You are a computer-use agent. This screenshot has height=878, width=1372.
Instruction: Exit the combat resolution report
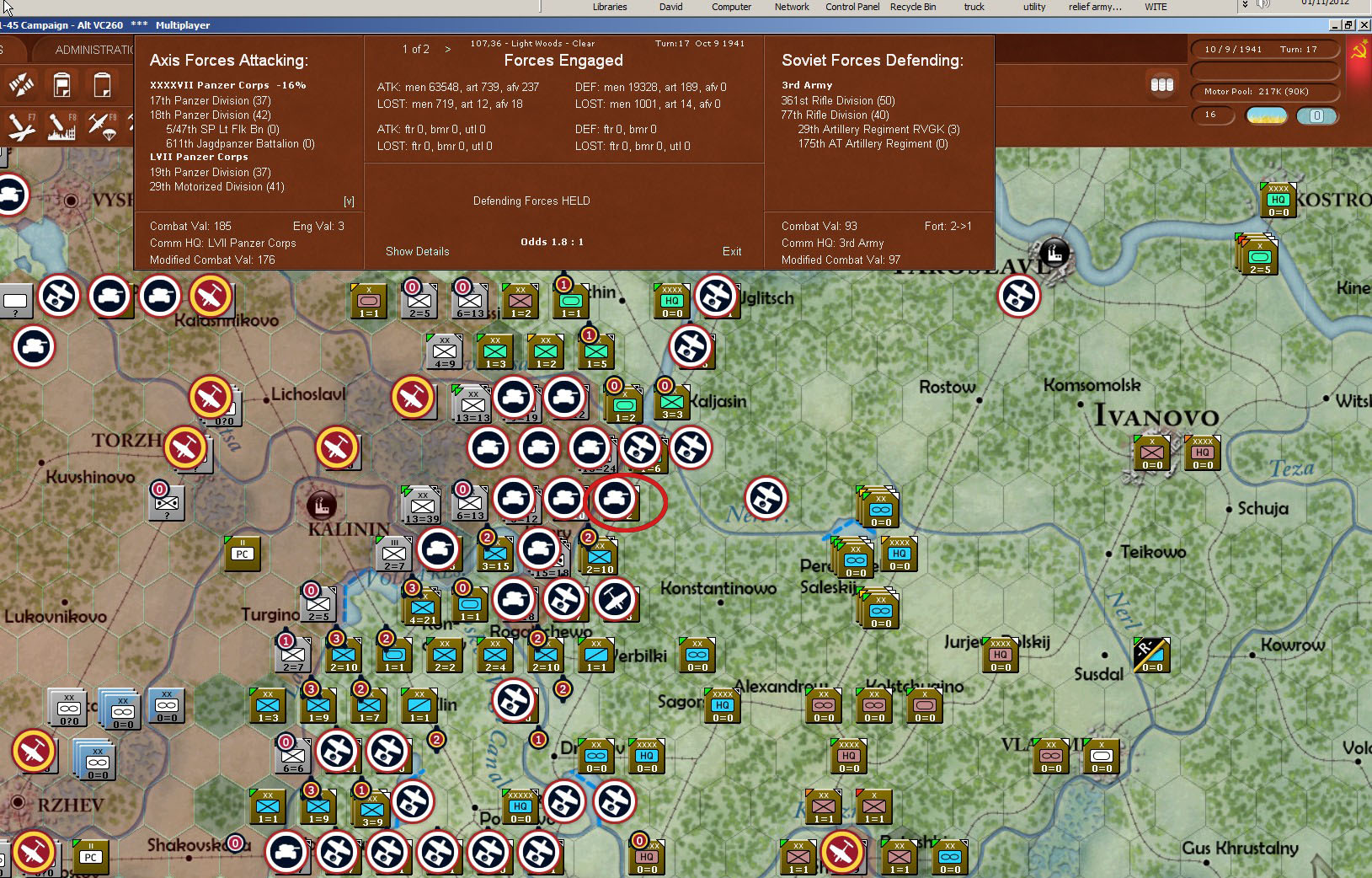[732, 251]
